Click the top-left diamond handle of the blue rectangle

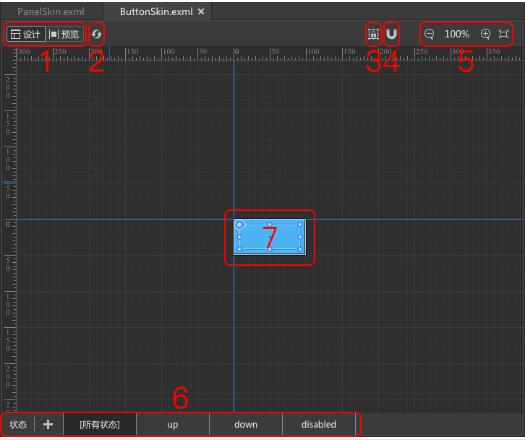(x=240, y=225)
